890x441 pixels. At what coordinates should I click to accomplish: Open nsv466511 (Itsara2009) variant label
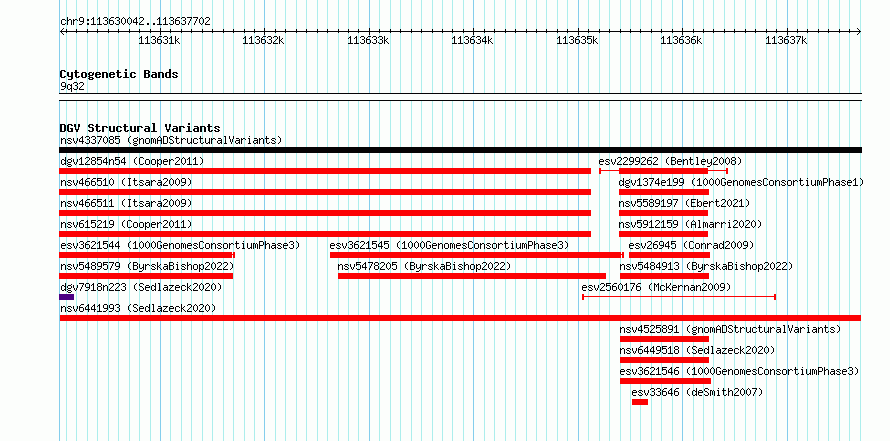[126, 203]
